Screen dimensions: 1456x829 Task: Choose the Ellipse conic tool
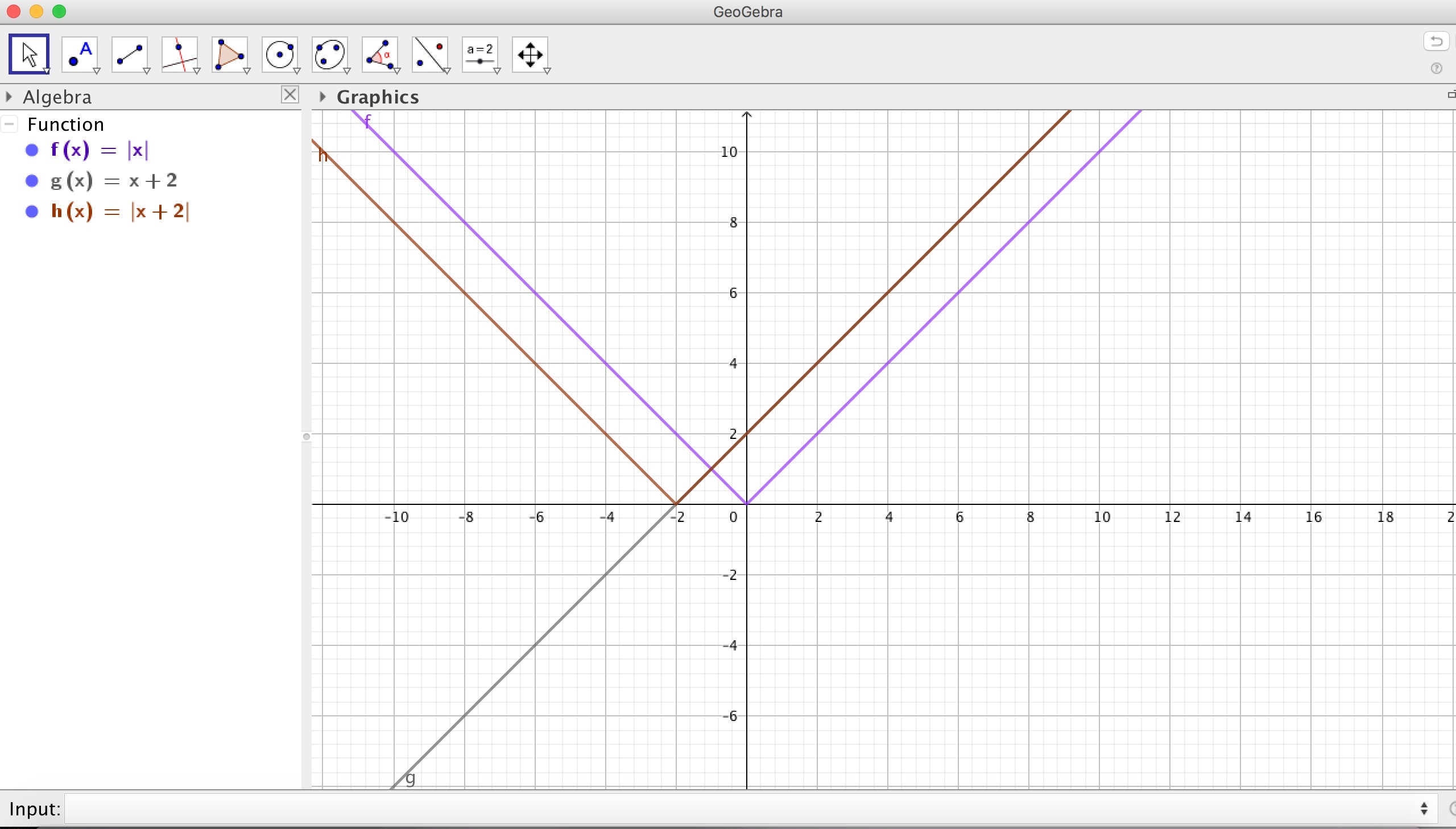tap(330, 54)
